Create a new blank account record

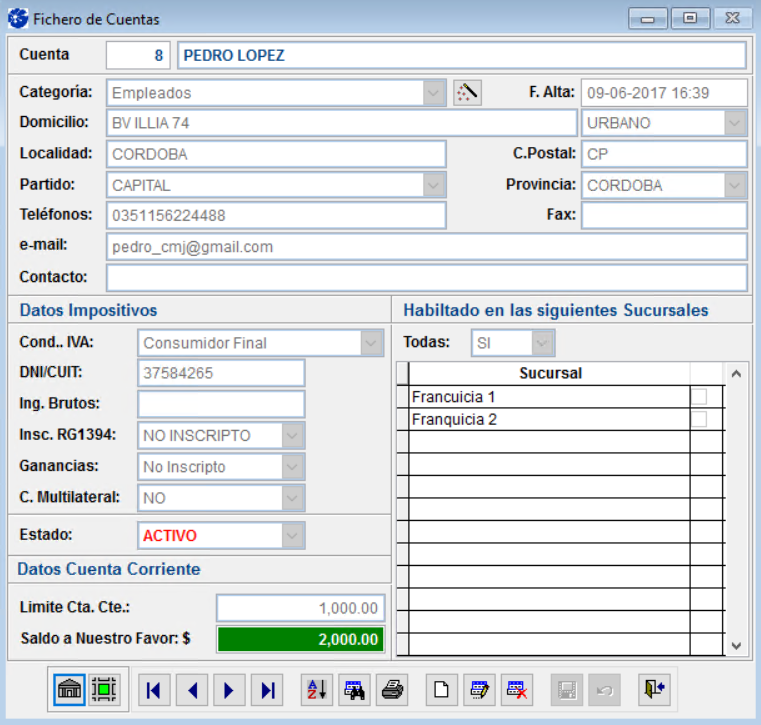point(440,690)
